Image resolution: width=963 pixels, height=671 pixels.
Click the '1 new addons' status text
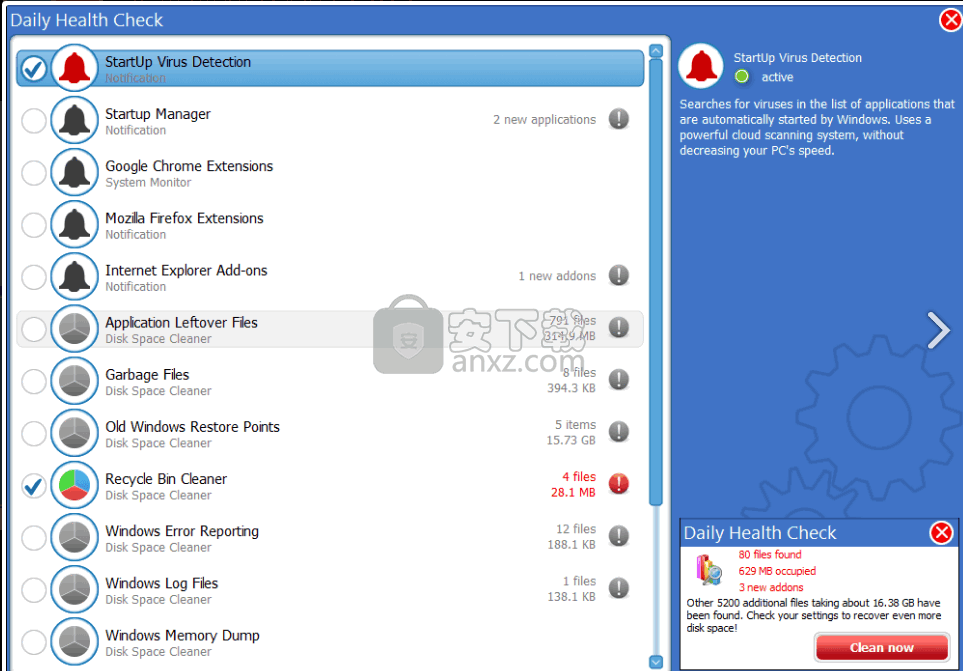(557, 276)
